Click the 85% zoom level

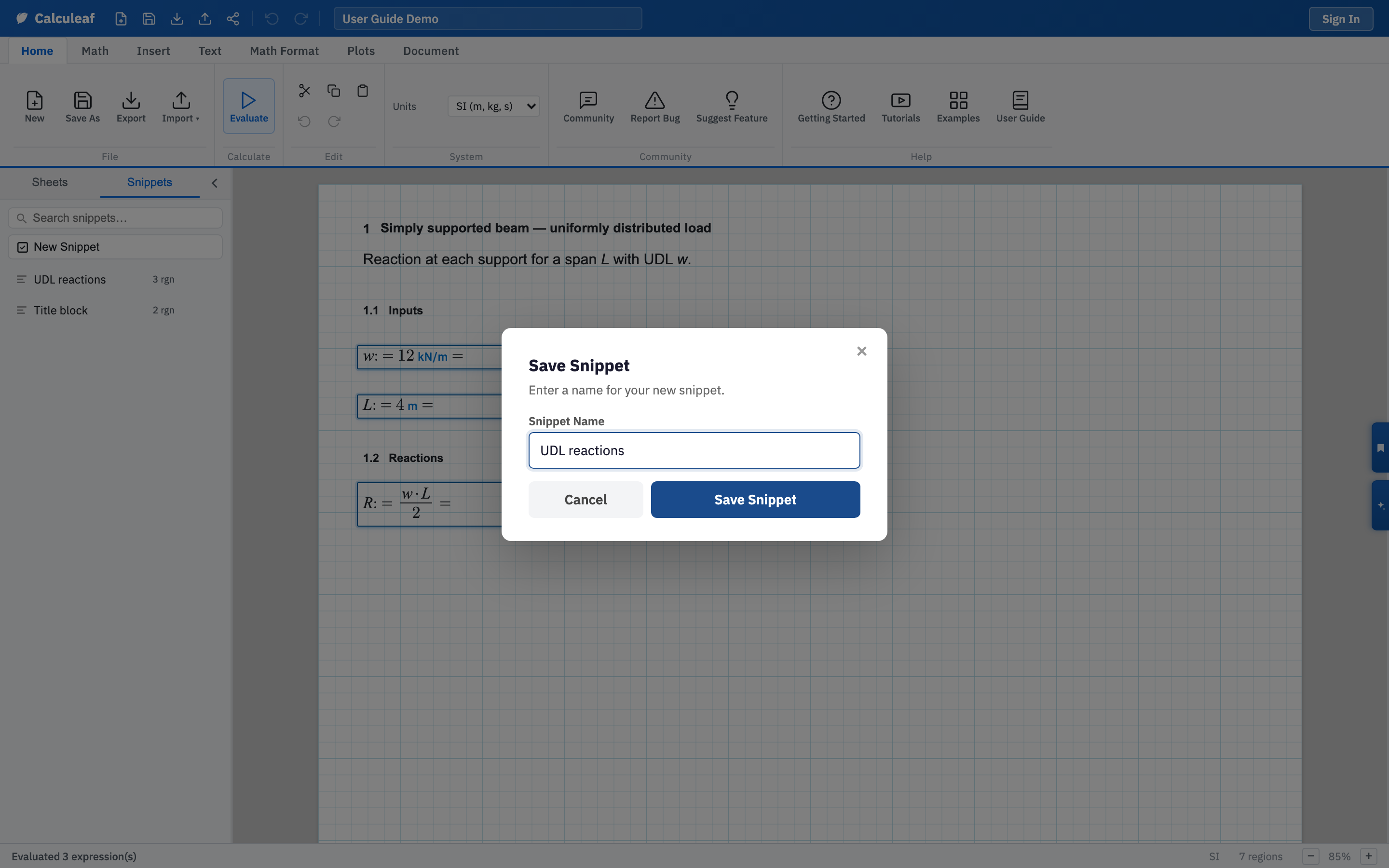[1340, 856]
